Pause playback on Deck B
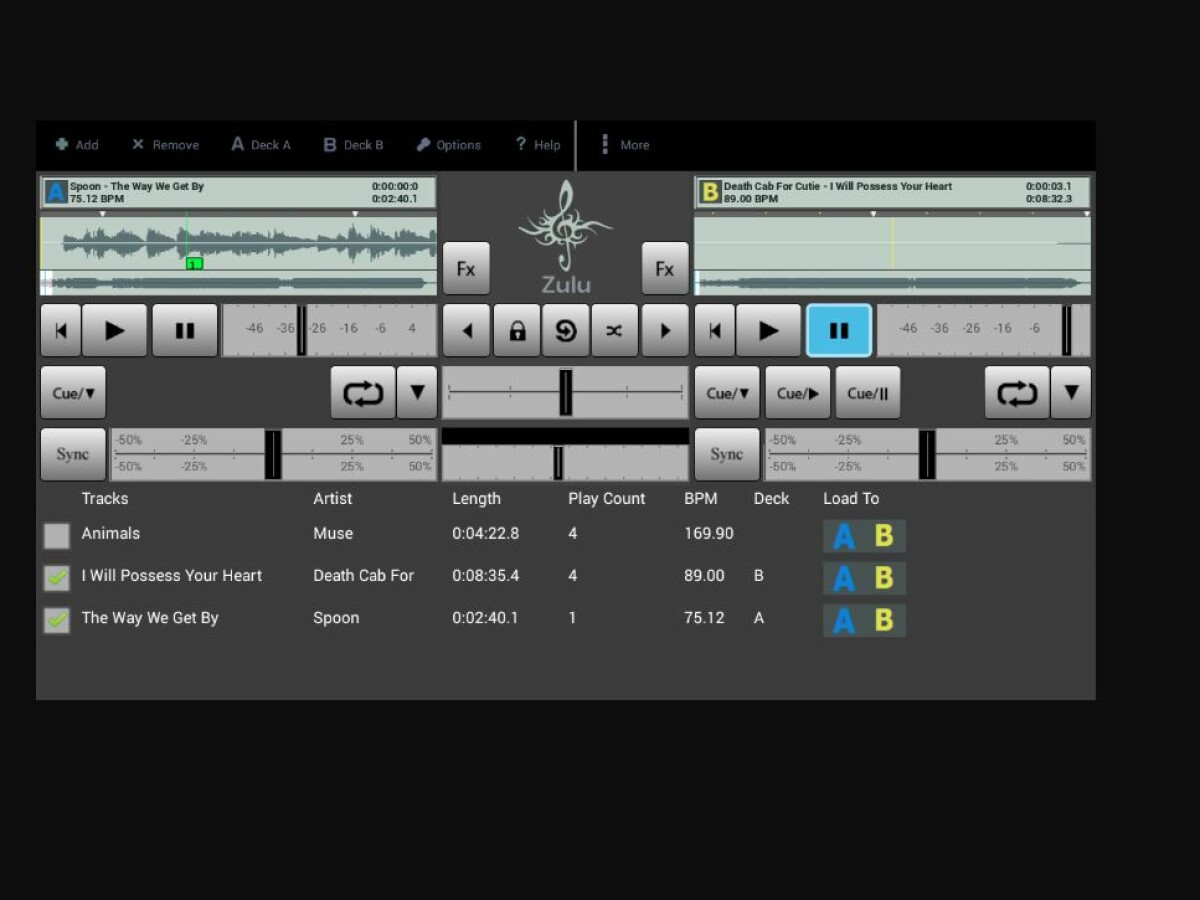 tap(838, 331)
